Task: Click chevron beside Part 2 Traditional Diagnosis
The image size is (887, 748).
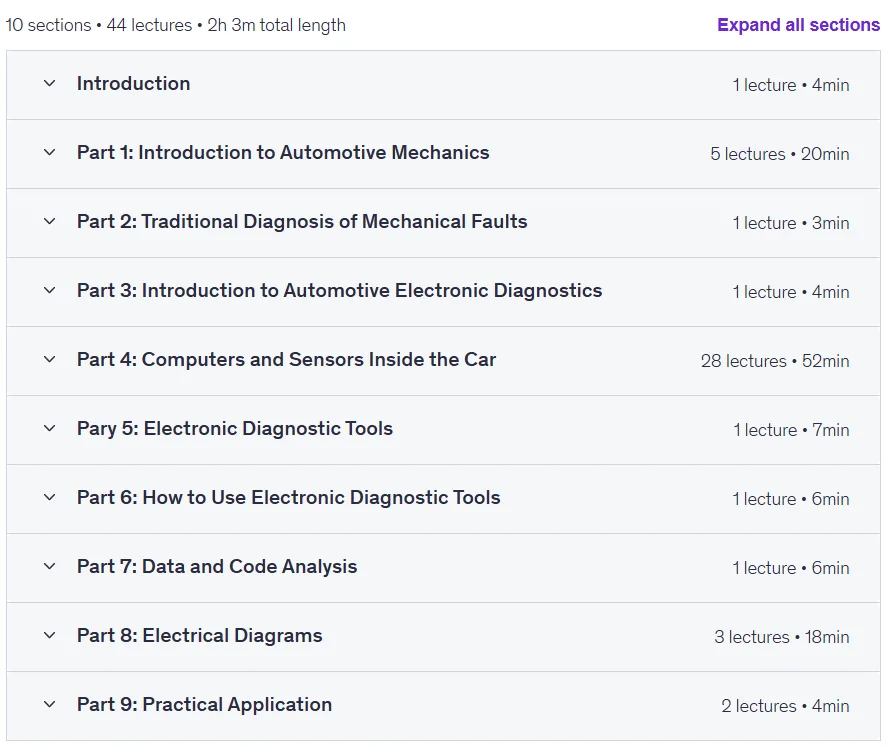Action: coord(50,222)
